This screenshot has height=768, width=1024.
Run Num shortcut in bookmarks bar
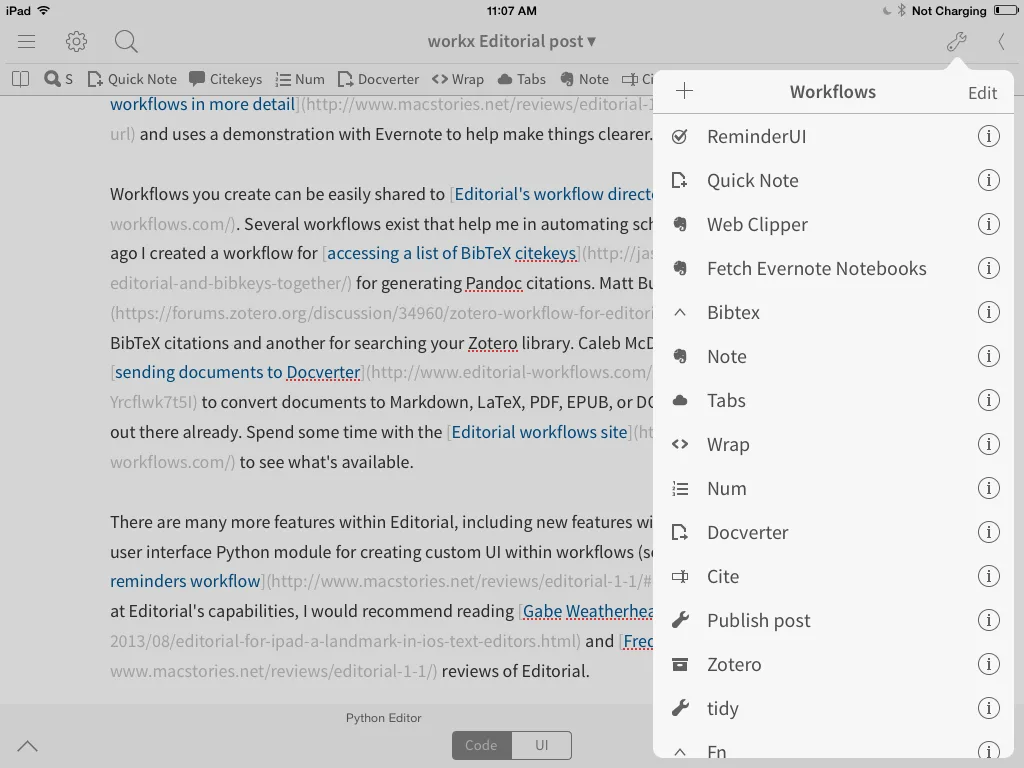point(300,80)
